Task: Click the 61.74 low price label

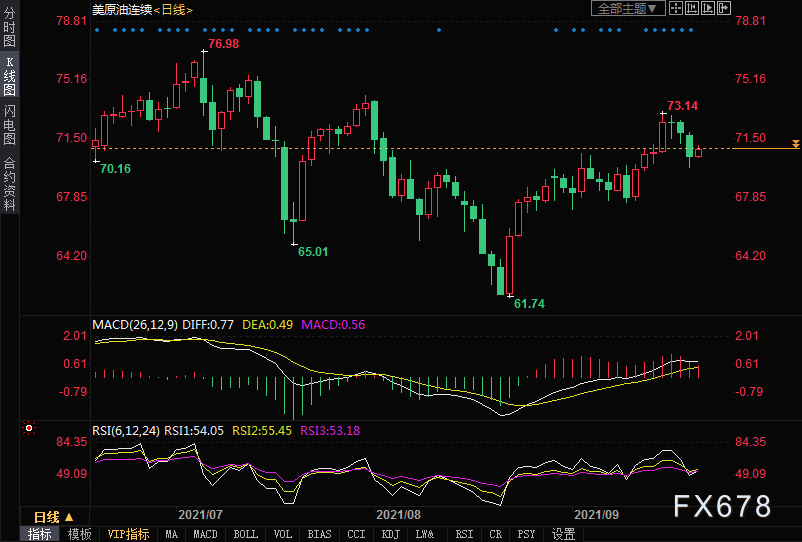Action: 529,304
